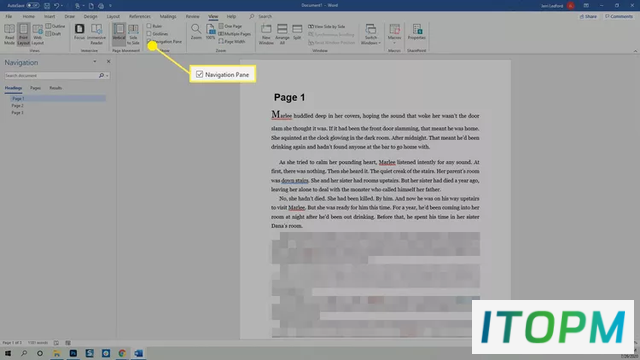Switch to the Home ribbon tab
This screenshot has height=360, width=640.
[29, 17]
